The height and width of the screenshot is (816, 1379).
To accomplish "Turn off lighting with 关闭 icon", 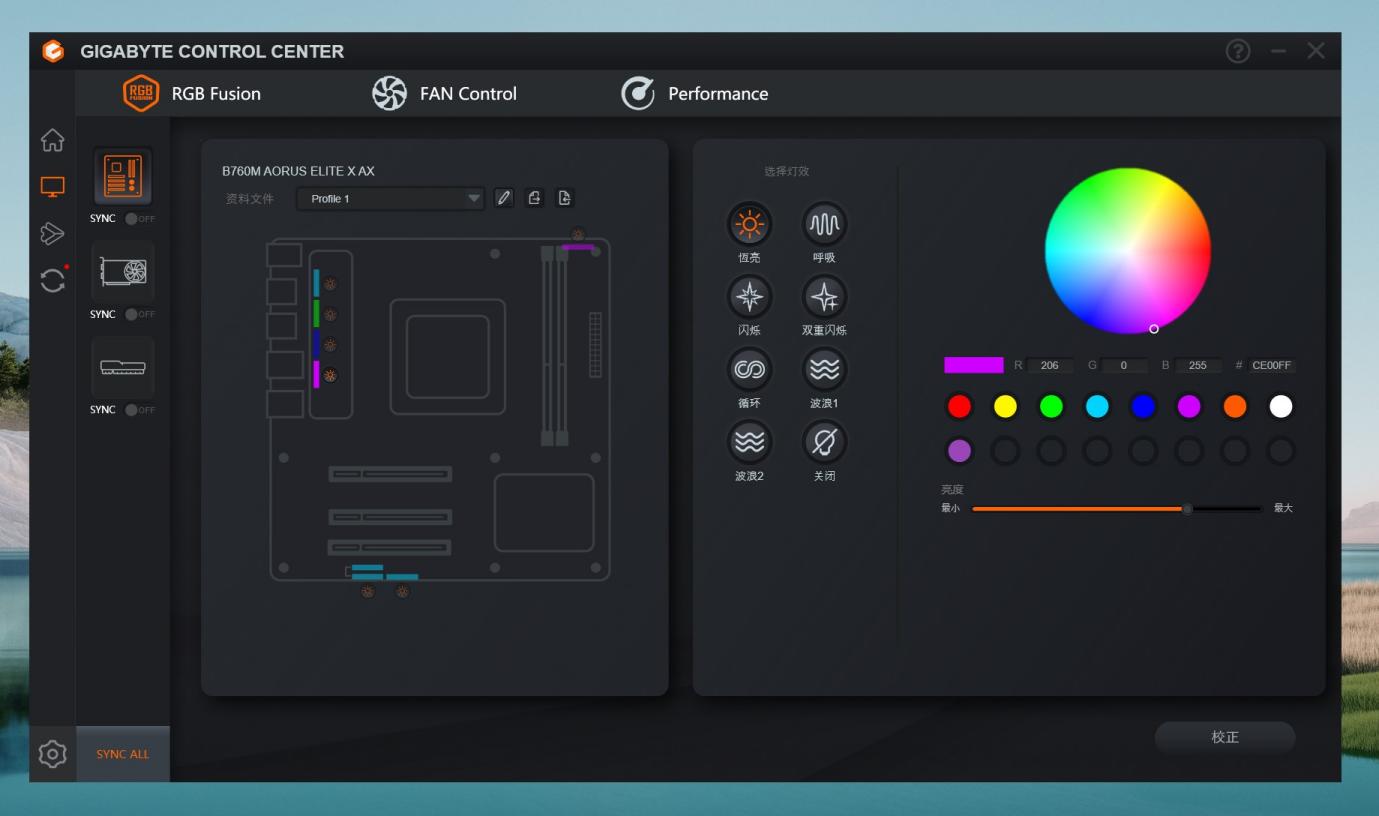I will 824,441.
